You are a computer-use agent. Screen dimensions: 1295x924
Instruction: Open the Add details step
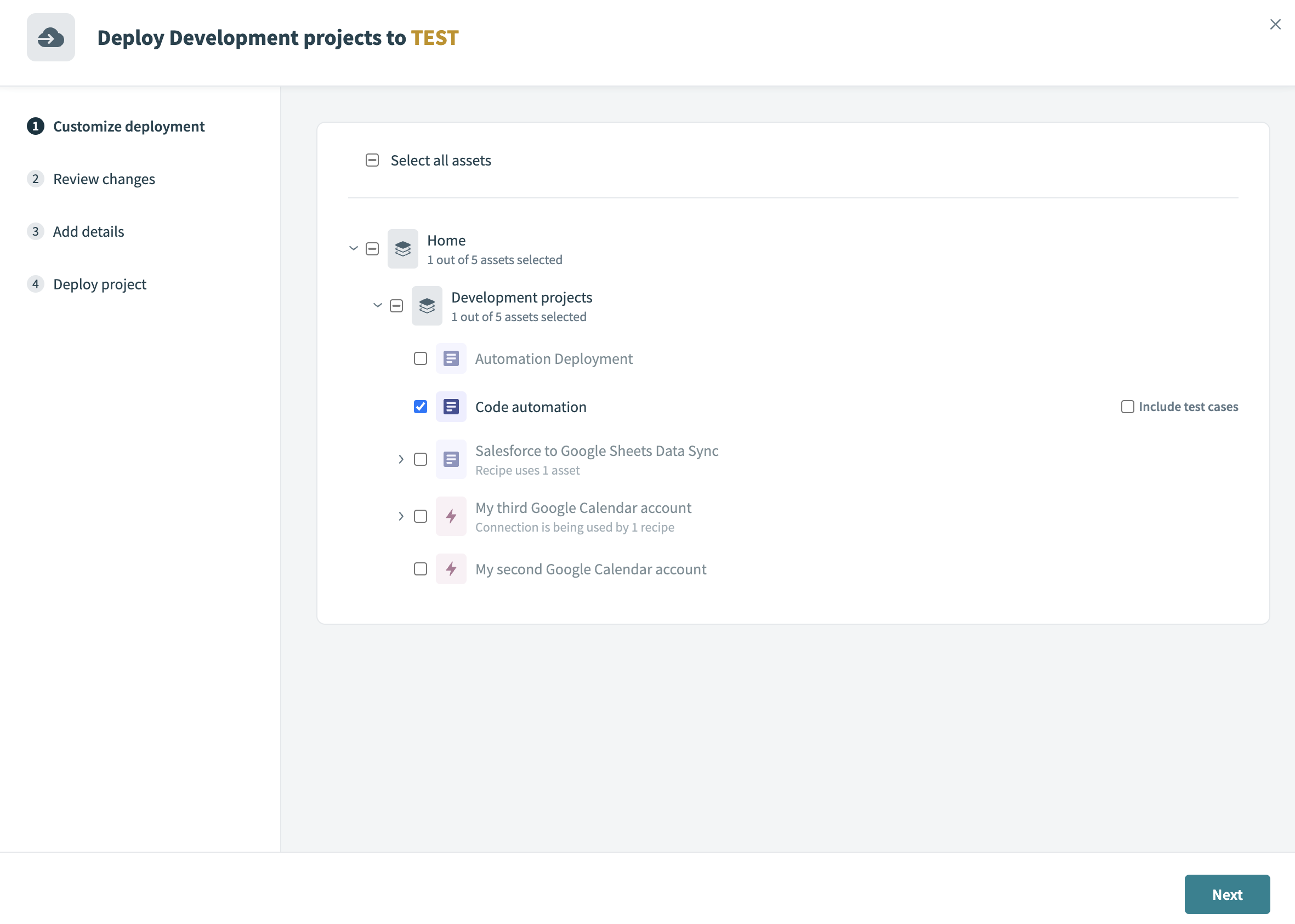click(88, 232)
